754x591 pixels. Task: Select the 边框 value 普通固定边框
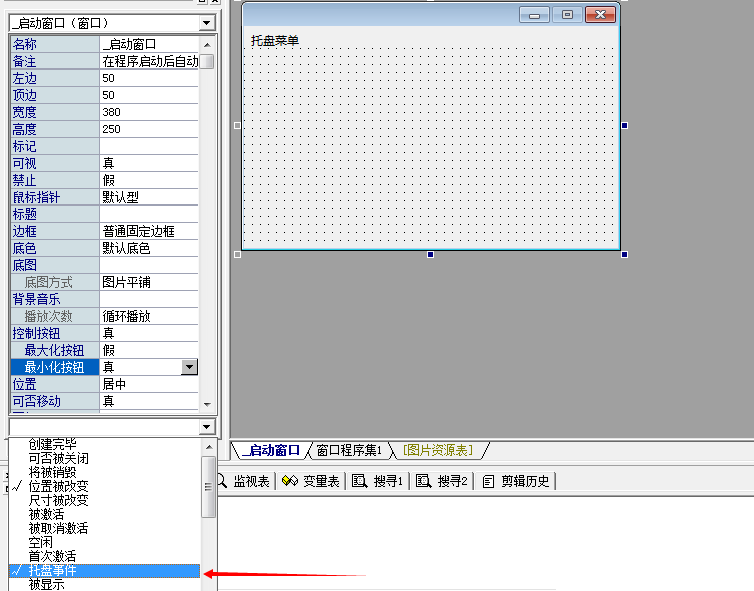149,231
